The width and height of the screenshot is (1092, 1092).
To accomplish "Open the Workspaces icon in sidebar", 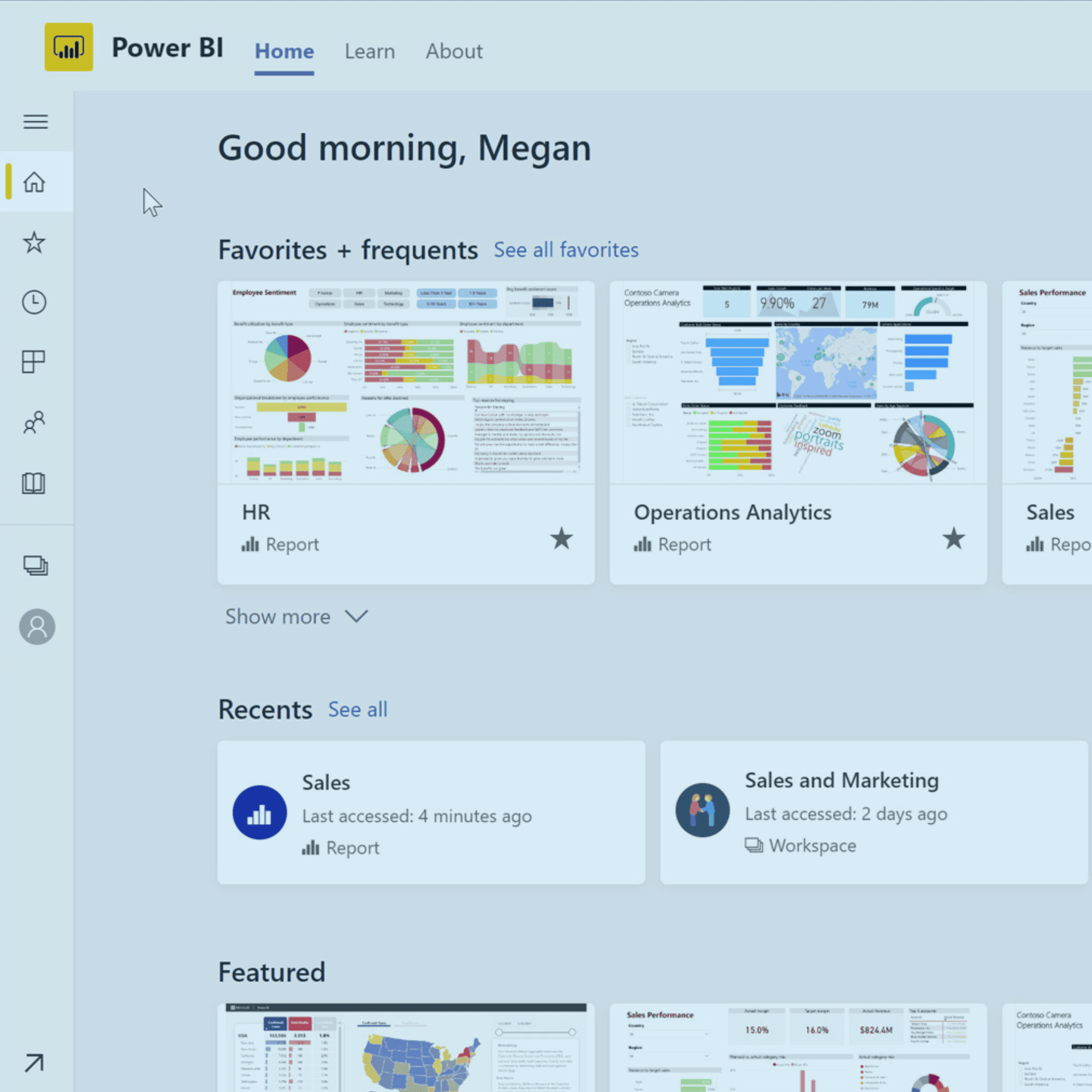I will point(35,565).
